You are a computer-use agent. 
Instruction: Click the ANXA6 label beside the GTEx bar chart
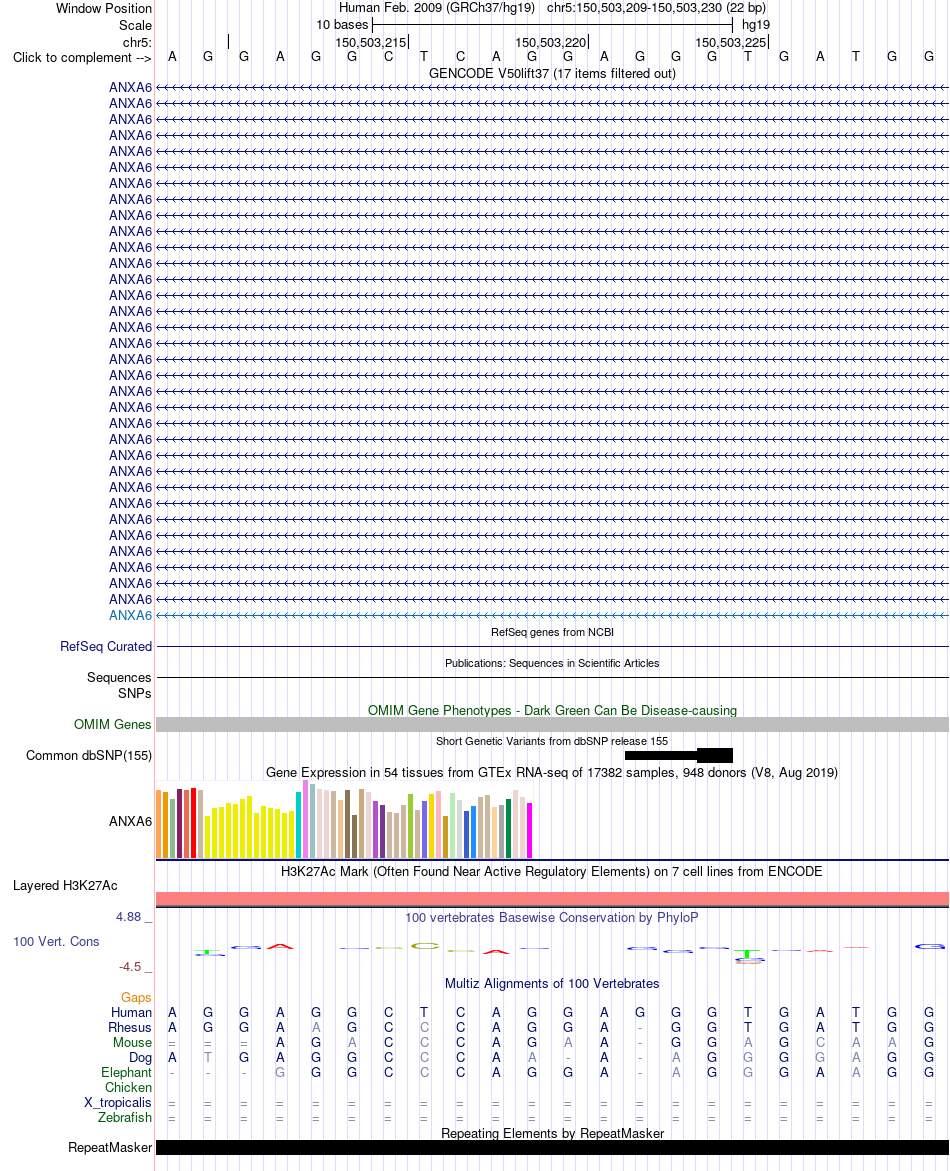point(130,821)
